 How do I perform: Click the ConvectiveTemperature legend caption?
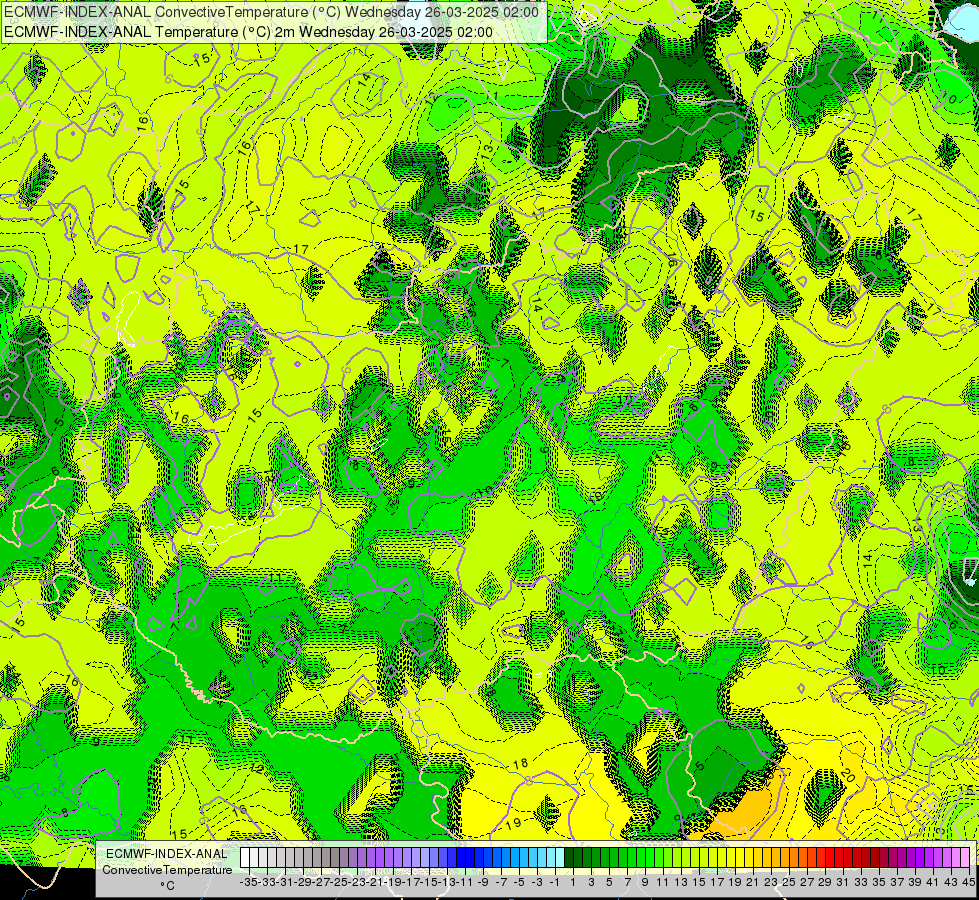167,870
